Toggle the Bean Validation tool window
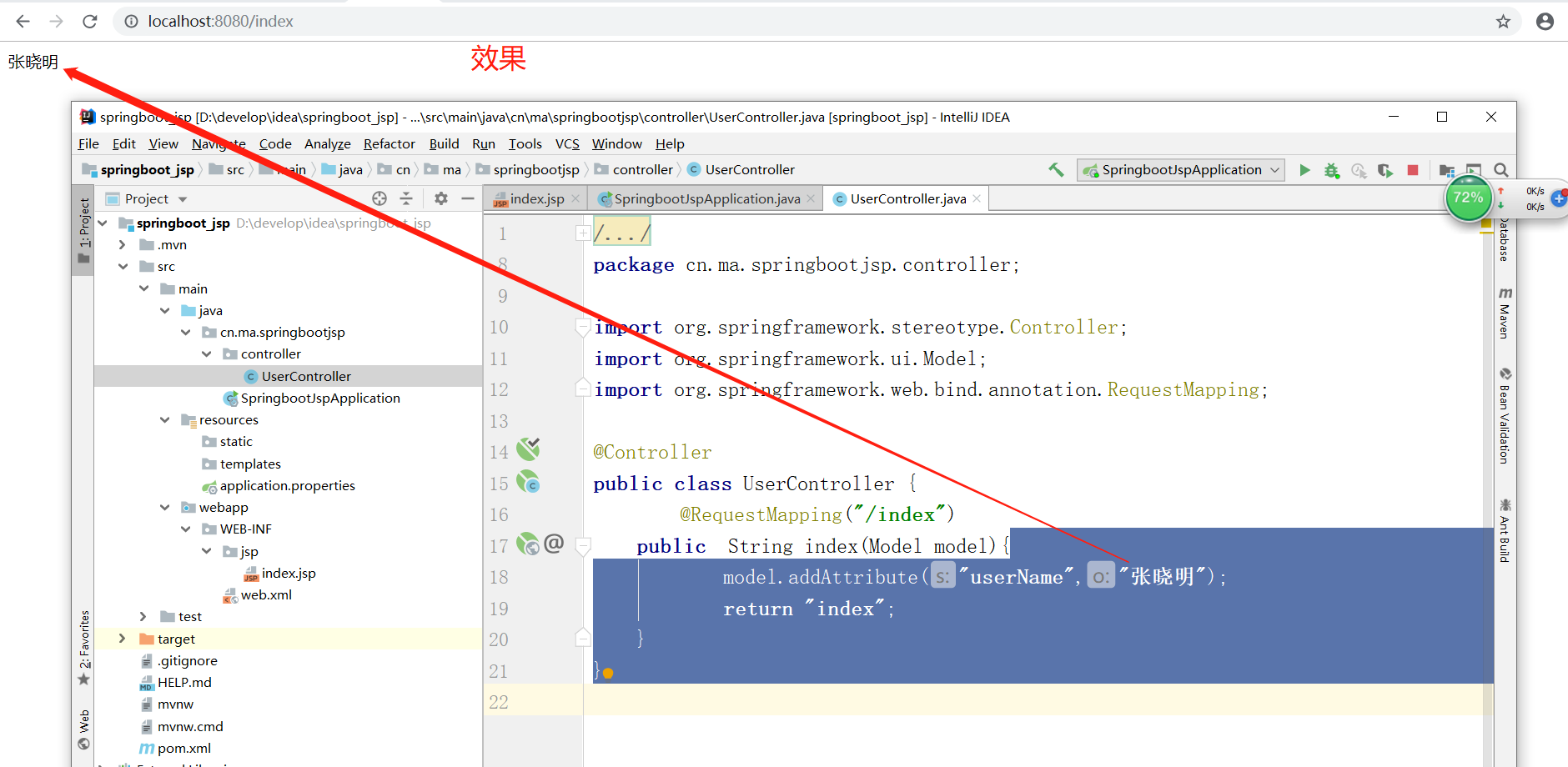This screenshot has width=1568, height=767. coord(1505,415)
